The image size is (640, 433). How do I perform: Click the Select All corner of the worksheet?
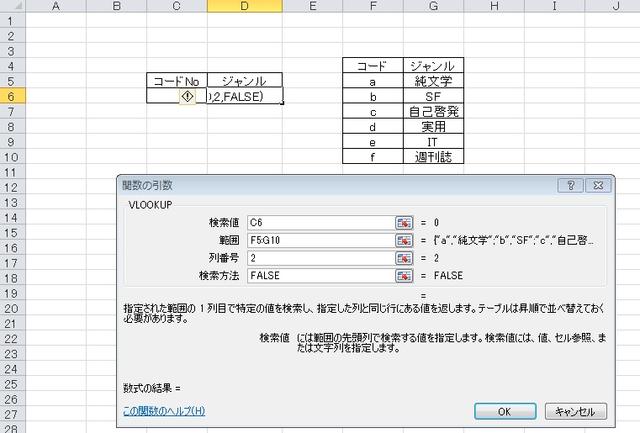coord(13,6)
